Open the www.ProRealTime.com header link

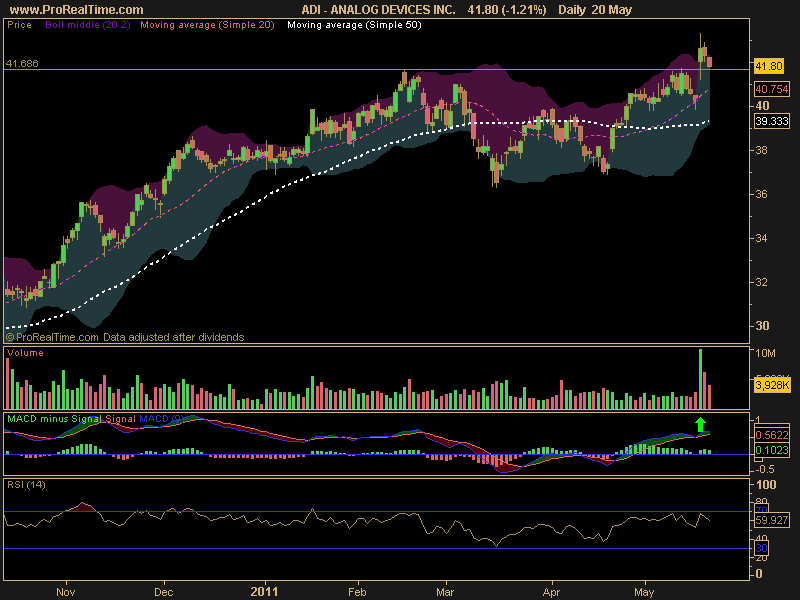77,10
